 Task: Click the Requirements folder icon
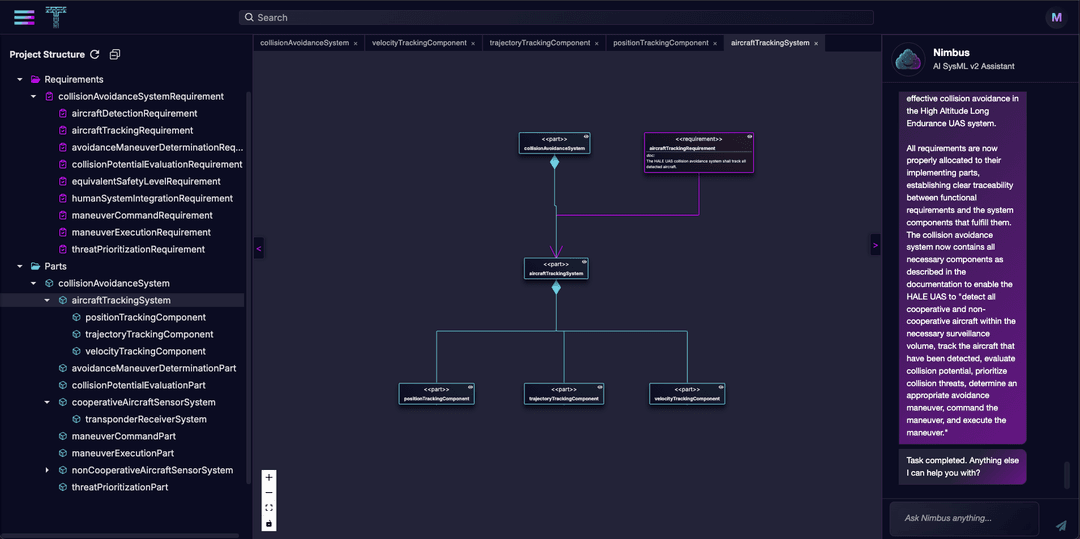tap(35, 79)
